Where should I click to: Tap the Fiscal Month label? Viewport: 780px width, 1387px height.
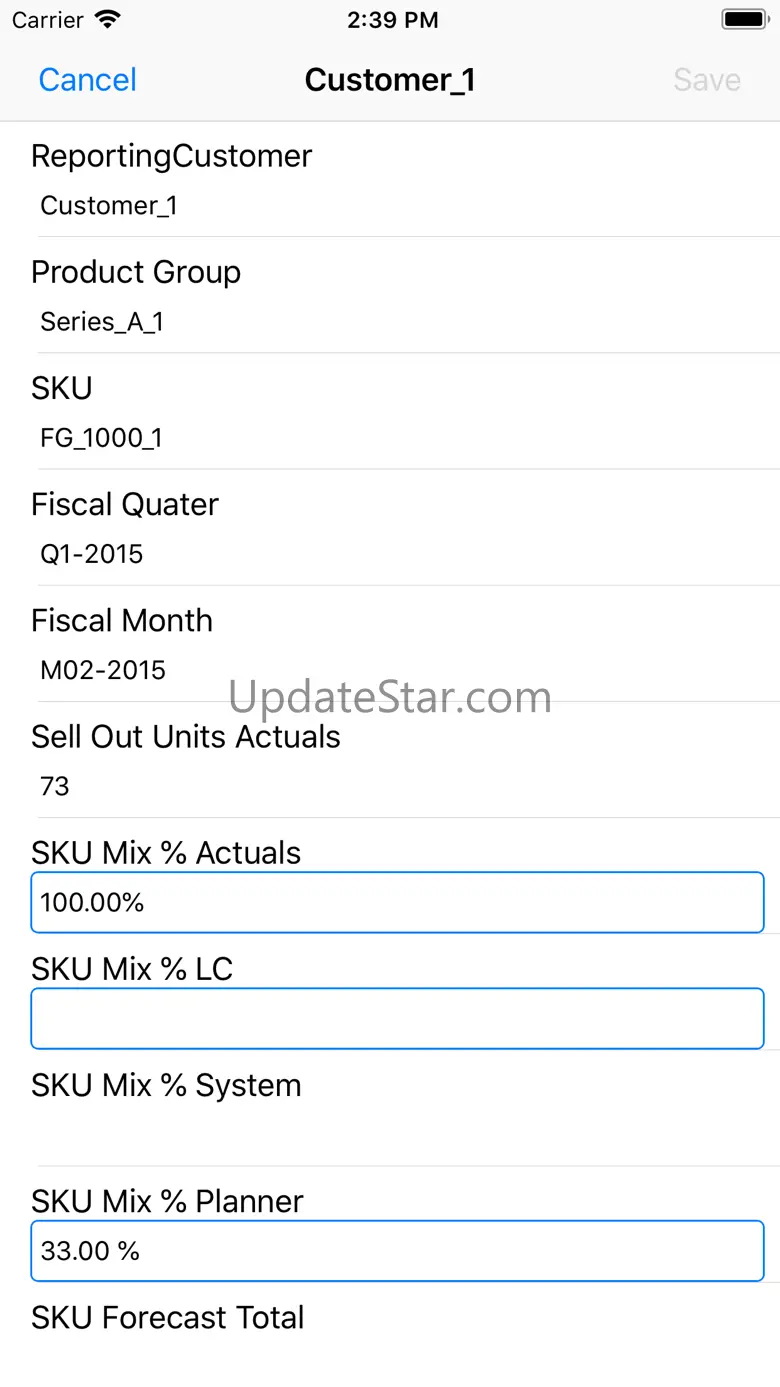[122, 621]
